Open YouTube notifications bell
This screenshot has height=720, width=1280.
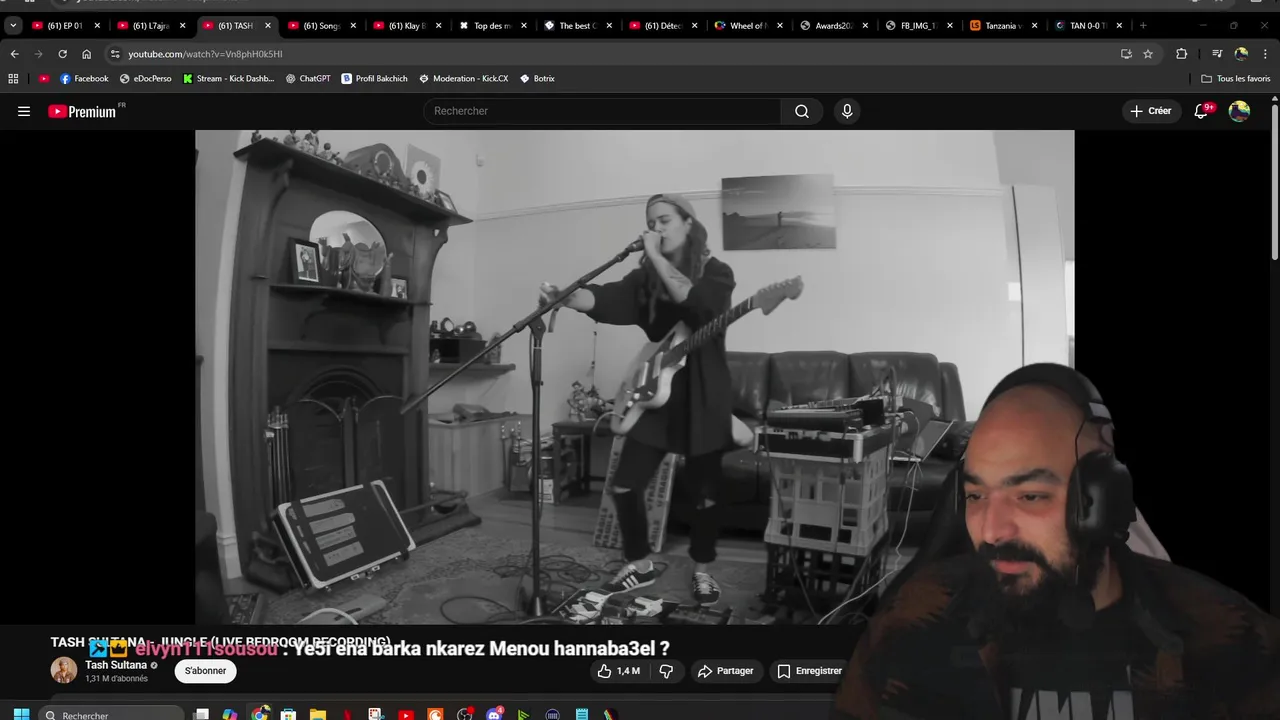coord(1202,111)
